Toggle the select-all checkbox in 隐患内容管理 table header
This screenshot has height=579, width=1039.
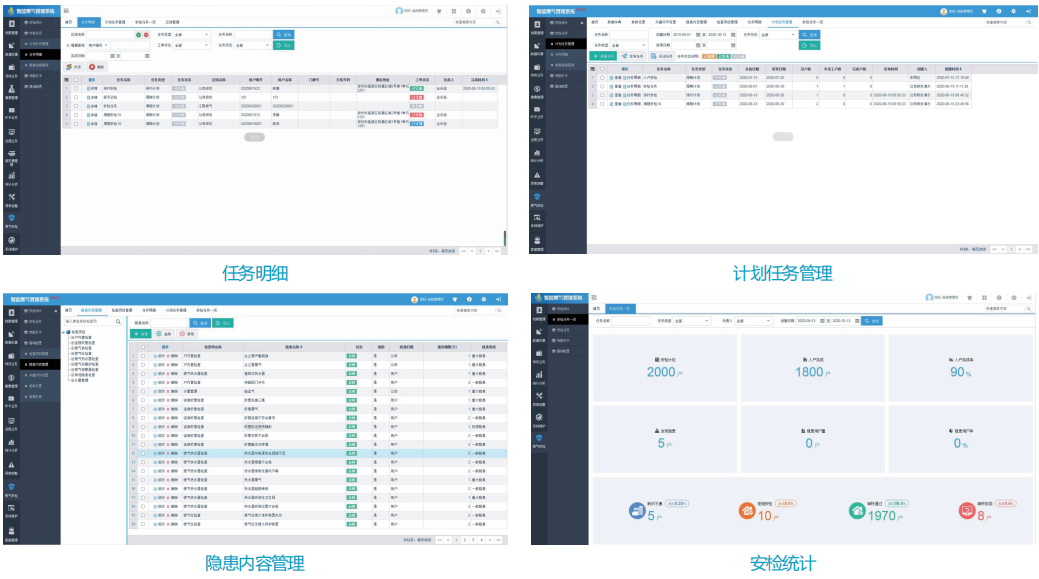(143, 347)
